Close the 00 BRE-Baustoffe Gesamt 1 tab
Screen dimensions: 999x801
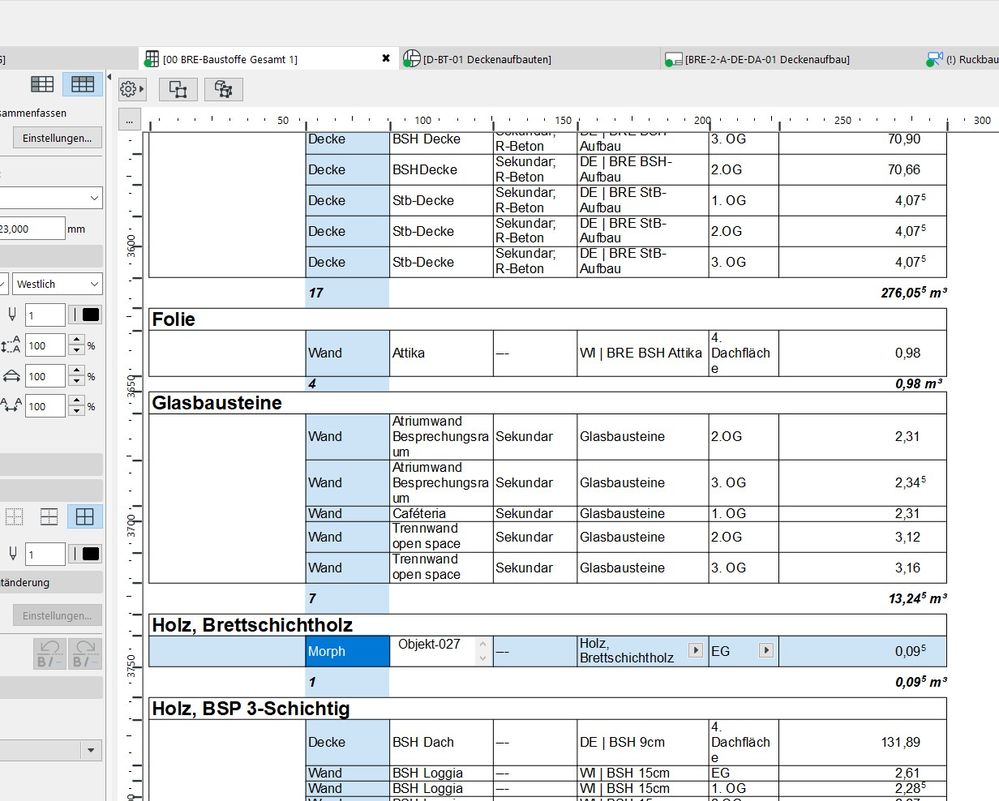[x=385, y=59]
